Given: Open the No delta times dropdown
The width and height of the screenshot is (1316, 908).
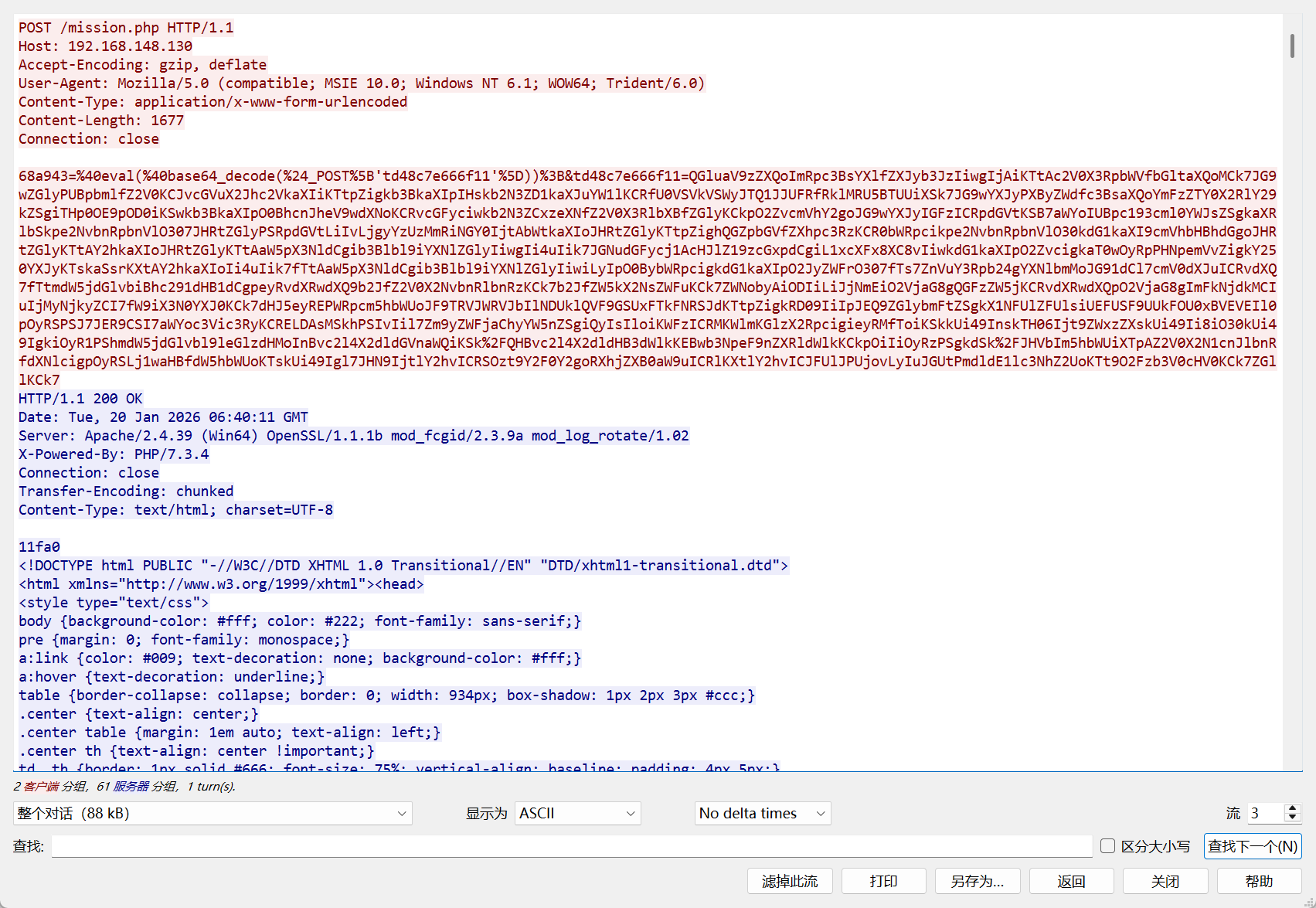Looking at the screenshot, I should point(762,813).
